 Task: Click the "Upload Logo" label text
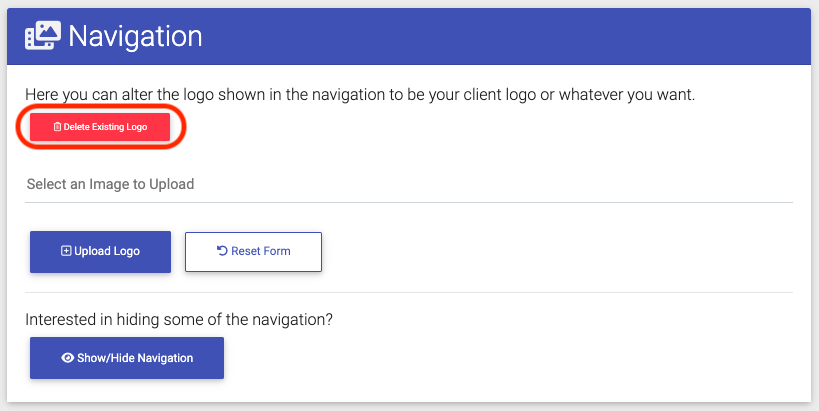107,251
